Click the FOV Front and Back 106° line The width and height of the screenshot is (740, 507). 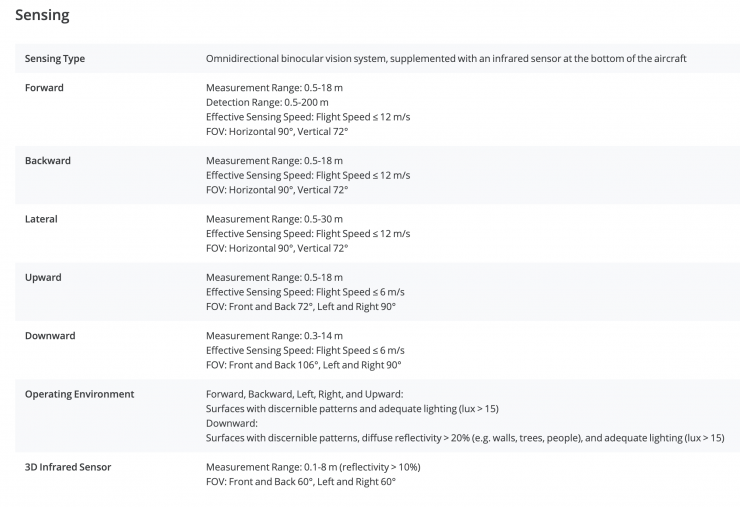(x=303, y=365)
